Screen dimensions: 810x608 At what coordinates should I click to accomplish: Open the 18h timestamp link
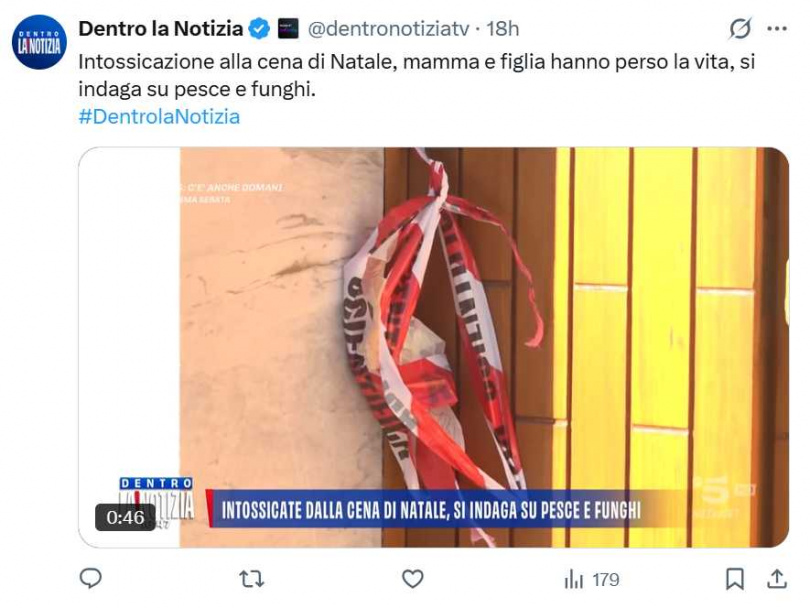tap(503, 29)
